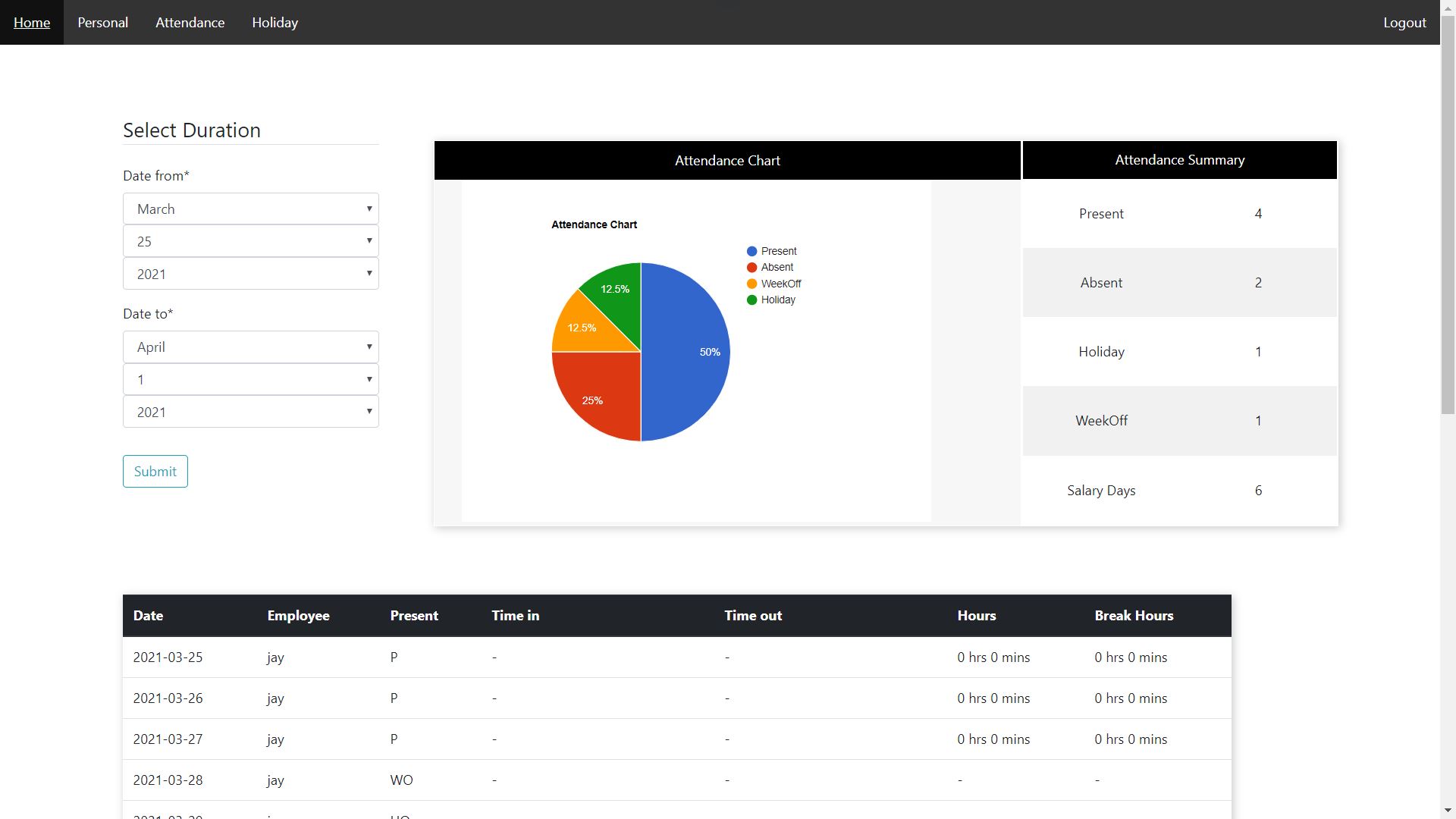1456x819 pixels.
Task: Open the 'Date to' month dropdown showing April
Action: coord(250,347)
